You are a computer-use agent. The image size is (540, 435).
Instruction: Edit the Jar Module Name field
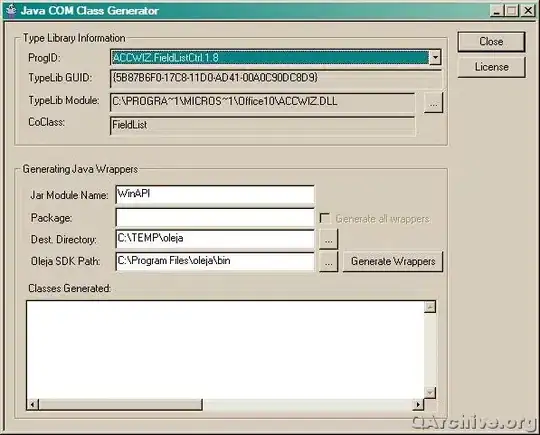(x=215, y=195)
